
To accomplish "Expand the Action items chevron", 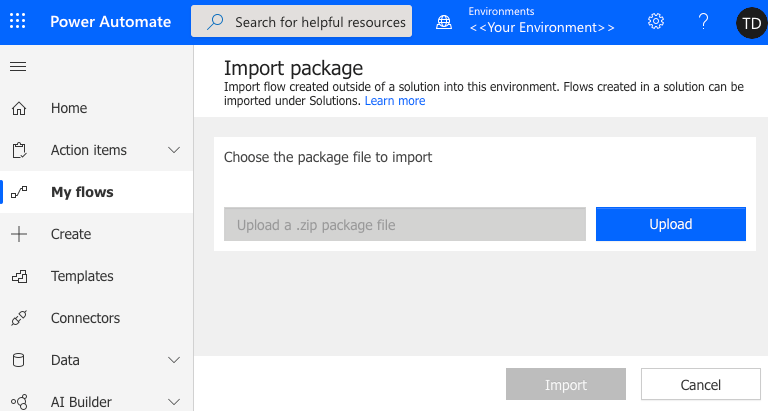I will (174, 150).
